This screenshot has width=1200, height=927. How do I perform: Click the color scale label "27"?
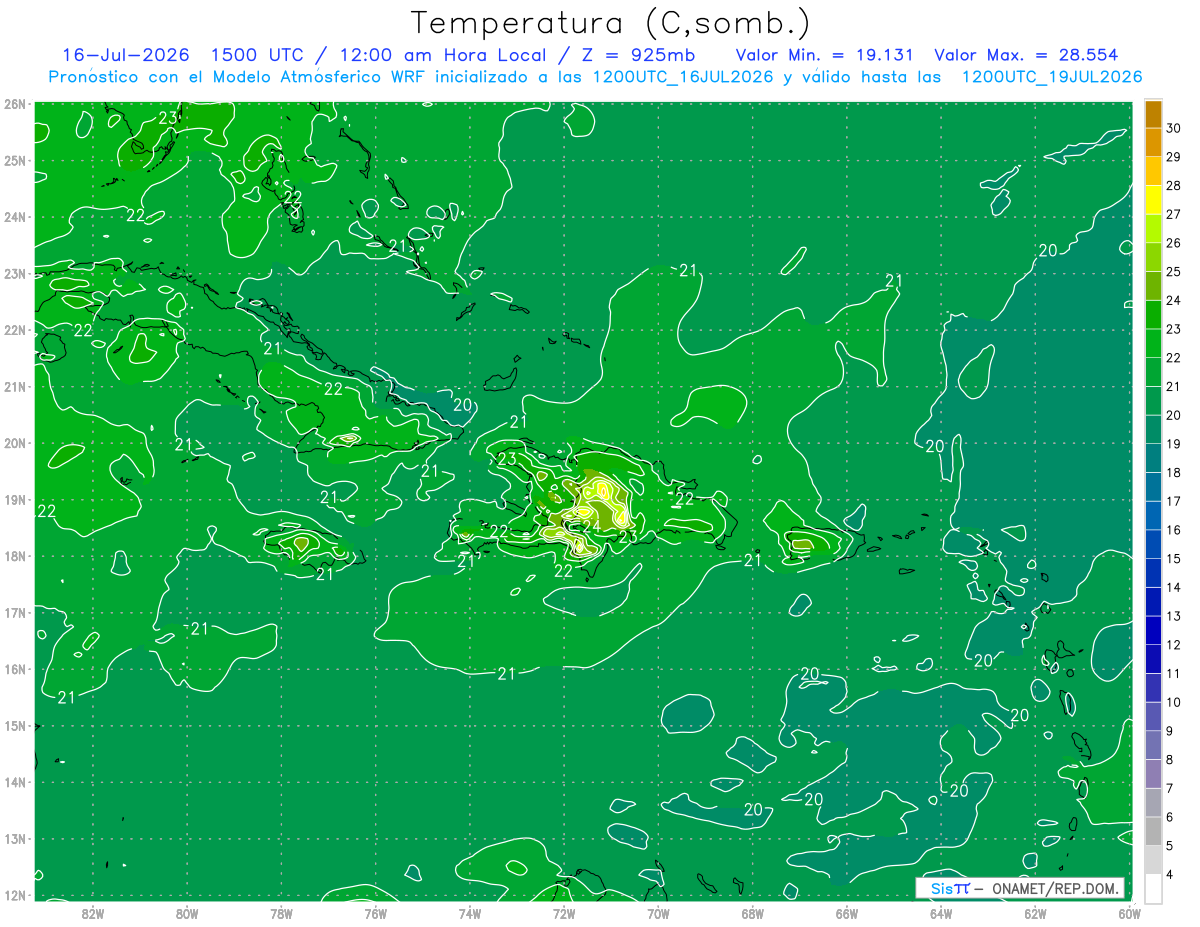(x=1173, y=214)
